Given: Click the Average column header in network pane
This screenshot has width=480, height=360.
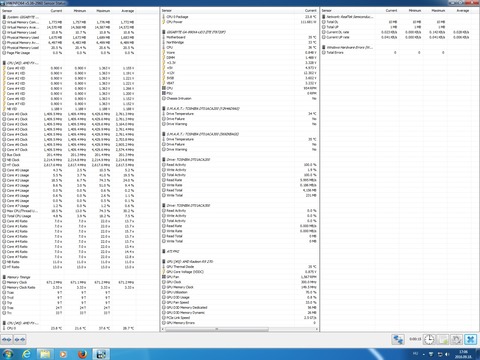Looking at the screenshot, I should (x=462, y=11).
